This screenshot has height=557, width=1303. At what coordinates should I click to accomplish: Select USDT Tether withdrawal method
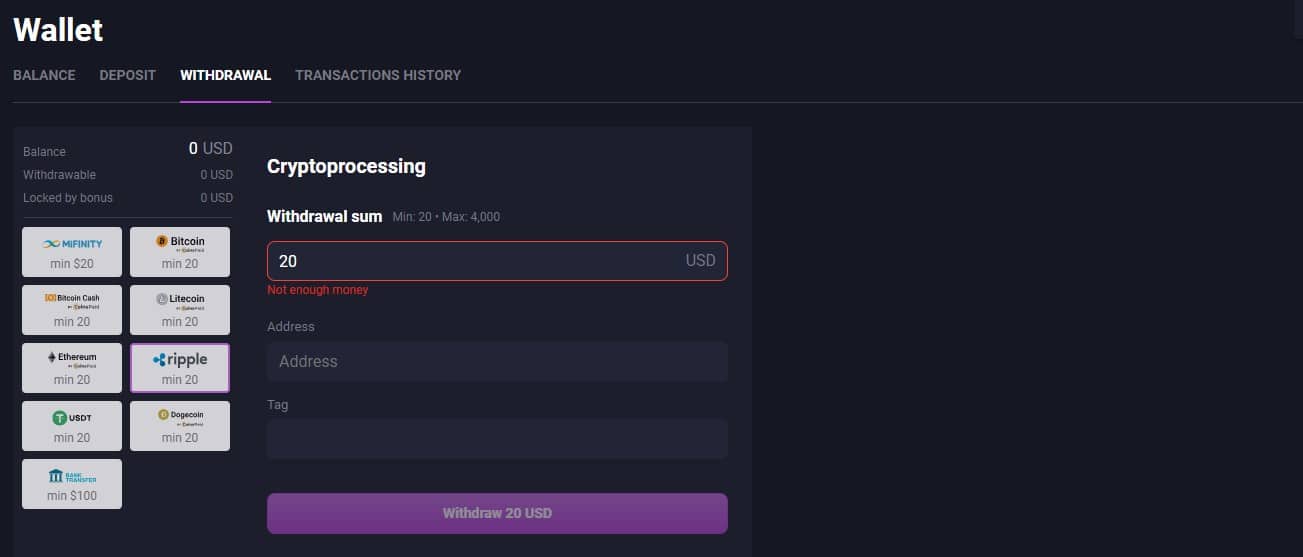pos(72,426)
